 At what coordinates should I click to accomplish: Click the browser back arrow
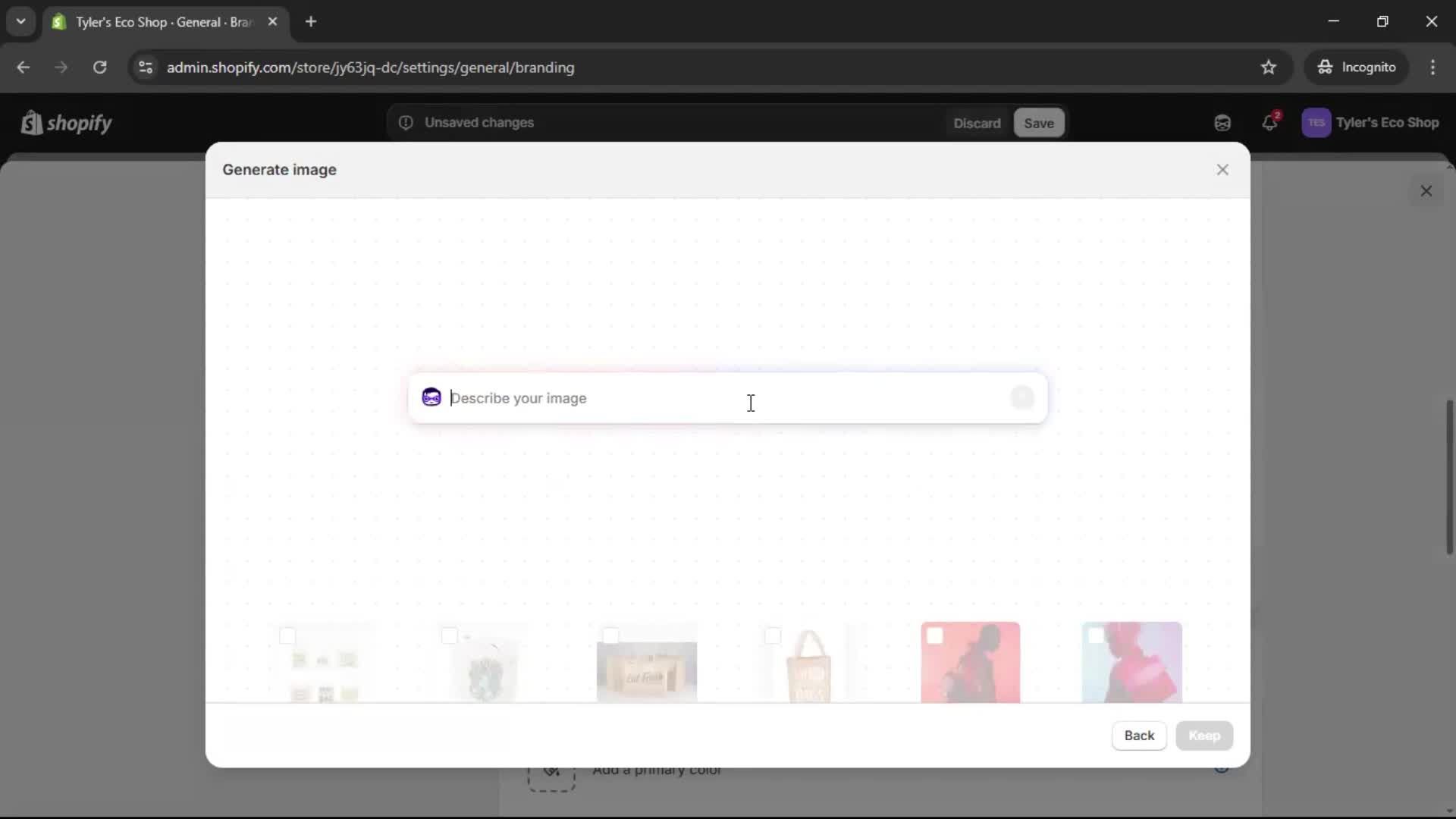(24, 67)
